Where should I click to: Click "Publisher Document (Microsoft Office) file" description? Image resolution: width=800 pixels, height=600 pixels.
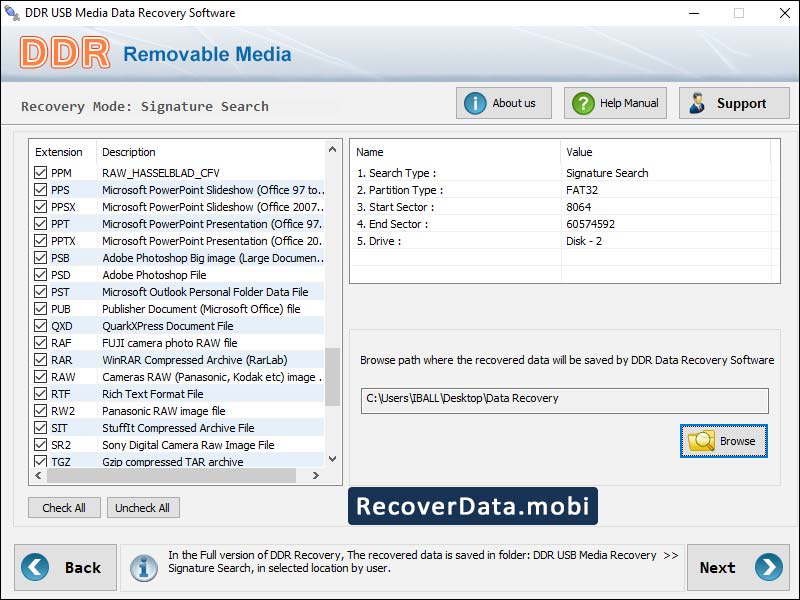coord(201,309)
